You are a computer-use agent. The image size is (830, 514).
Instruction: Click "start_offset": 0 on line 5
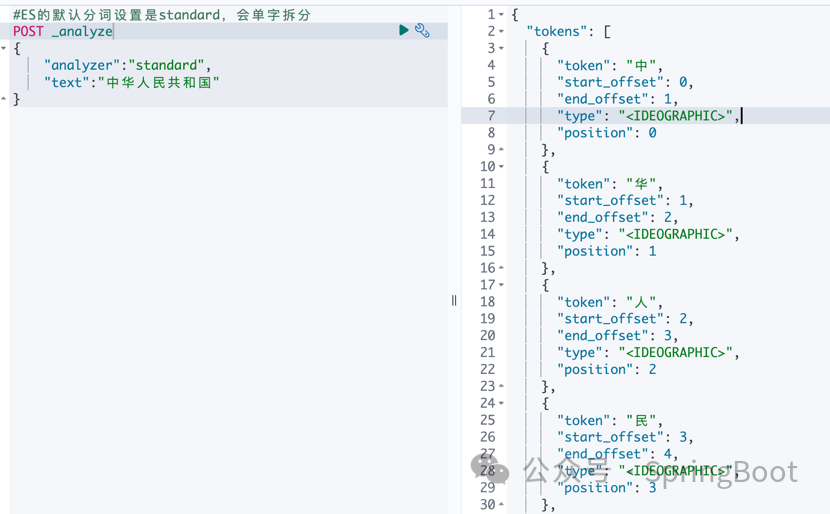pos(625,82)
